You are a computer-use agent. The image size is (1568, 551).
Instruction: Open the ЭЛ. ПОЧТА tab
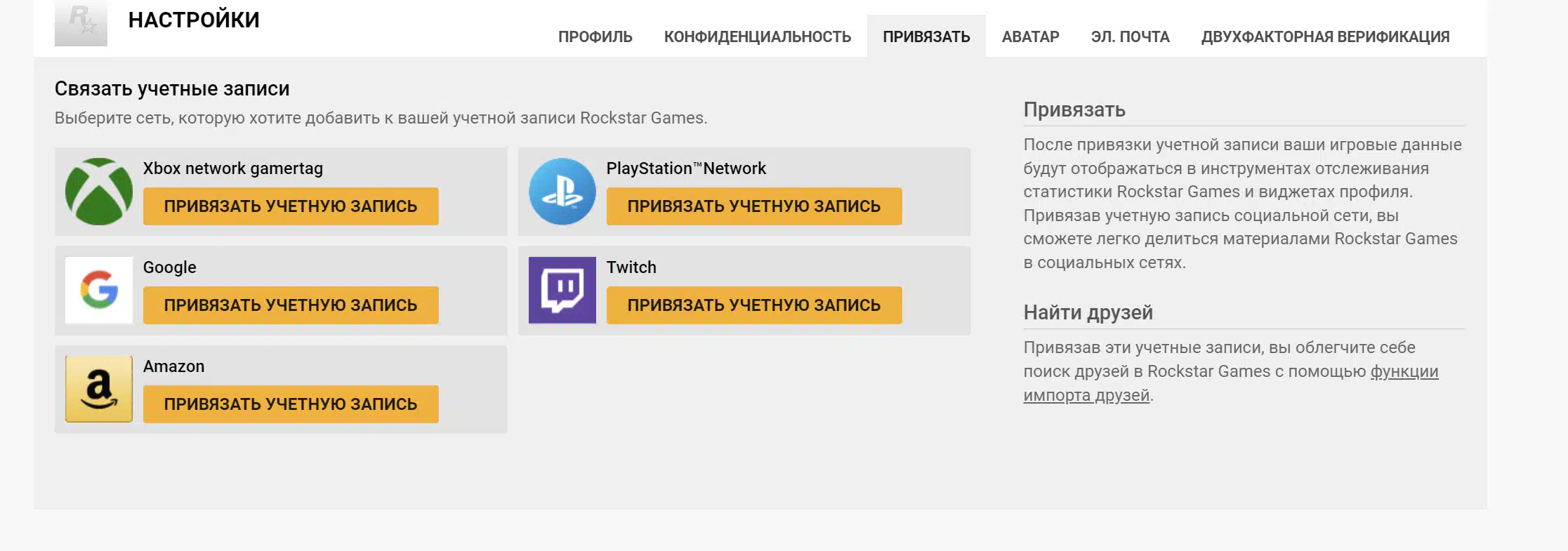click(1130, 36)
